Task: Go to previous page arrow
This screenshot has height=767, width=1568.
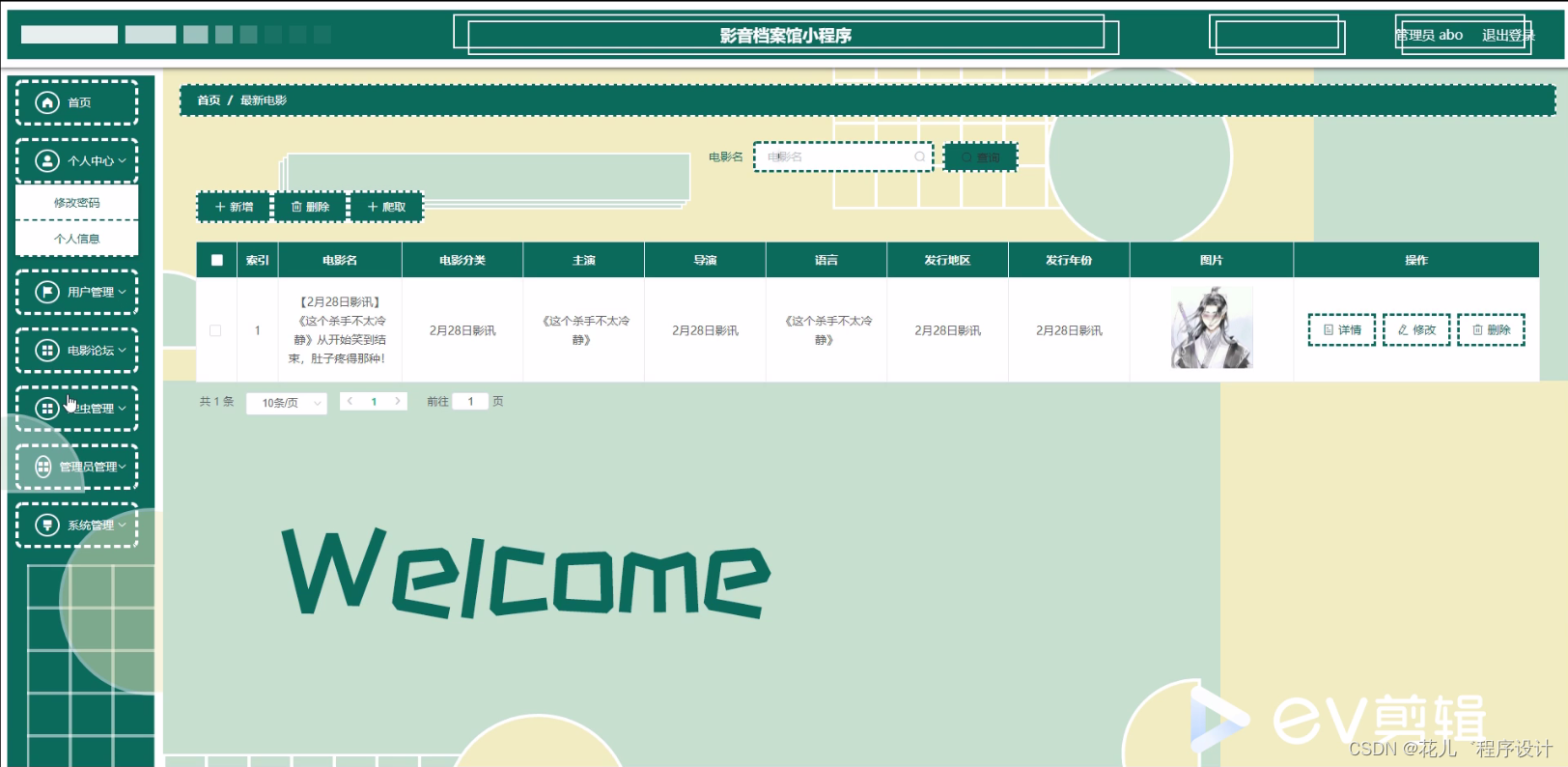Action: click(x=350, y=401)
